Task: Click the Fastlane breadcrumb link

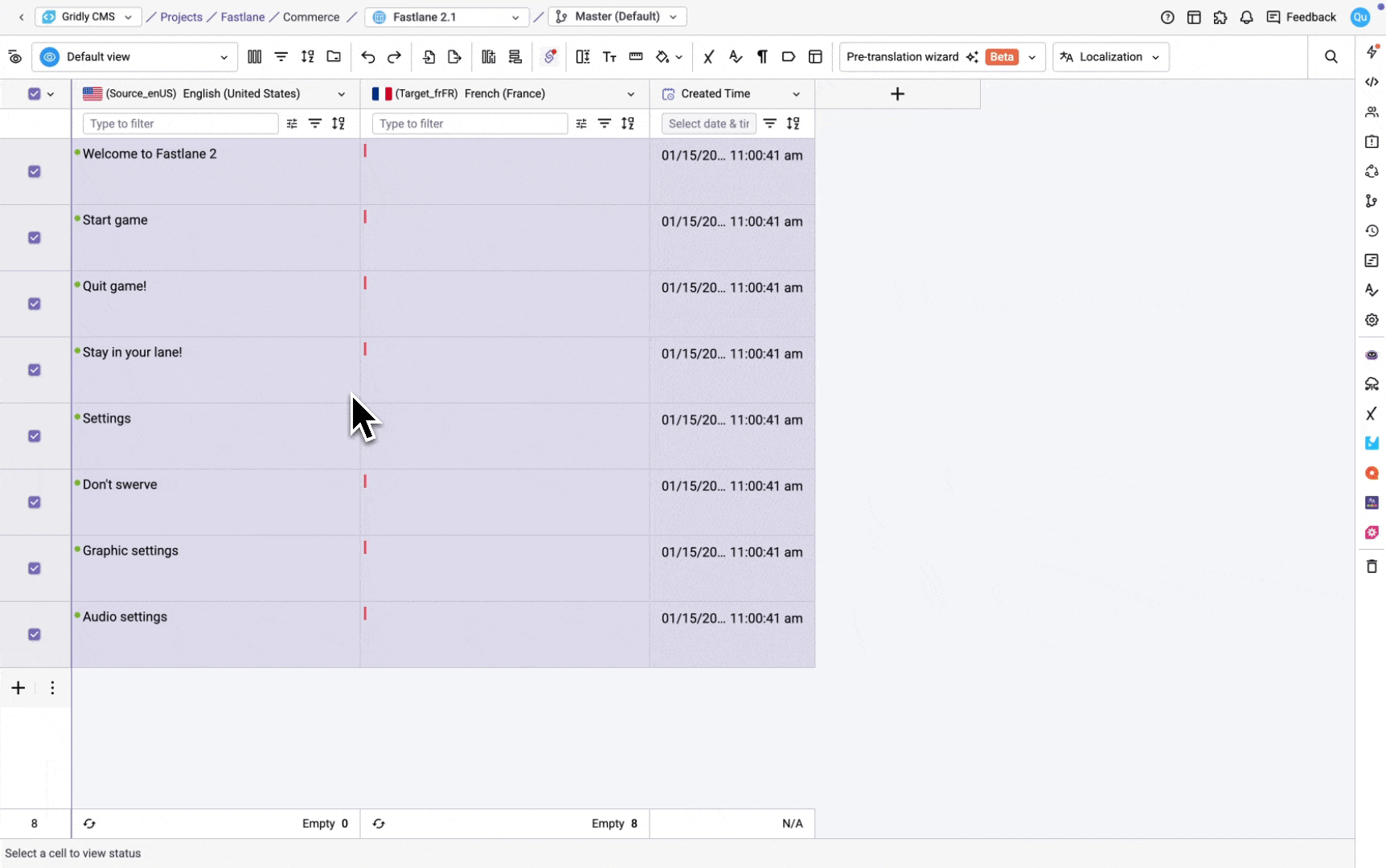Action: coord(242,16)
